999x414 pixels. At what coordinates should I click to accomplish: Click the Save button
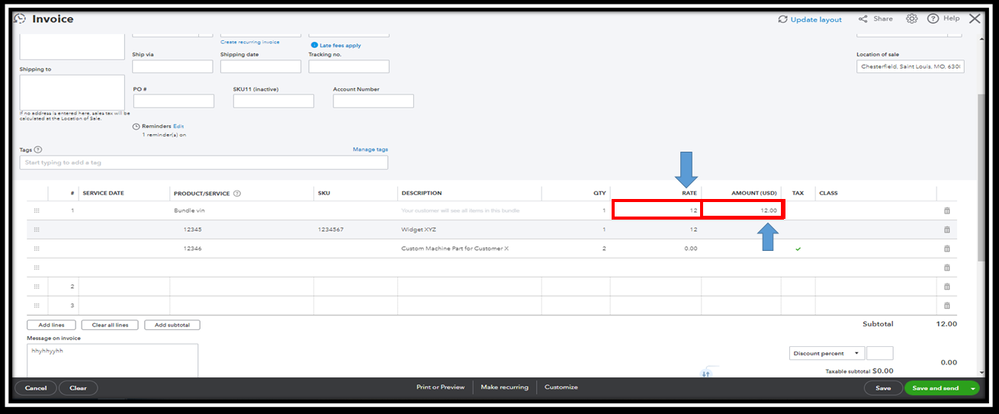coord(883,388)
